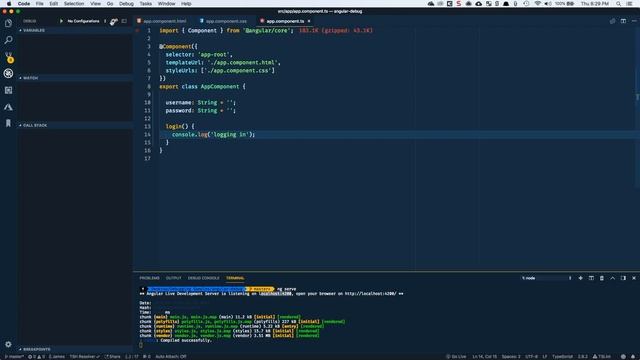
Task: Open the Azure view in activity bar
Action: [8, 107]
